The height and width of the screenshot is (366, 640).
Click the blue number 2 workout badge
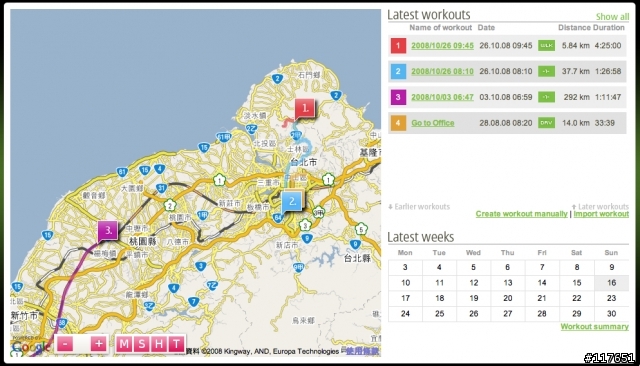(398, 71)
